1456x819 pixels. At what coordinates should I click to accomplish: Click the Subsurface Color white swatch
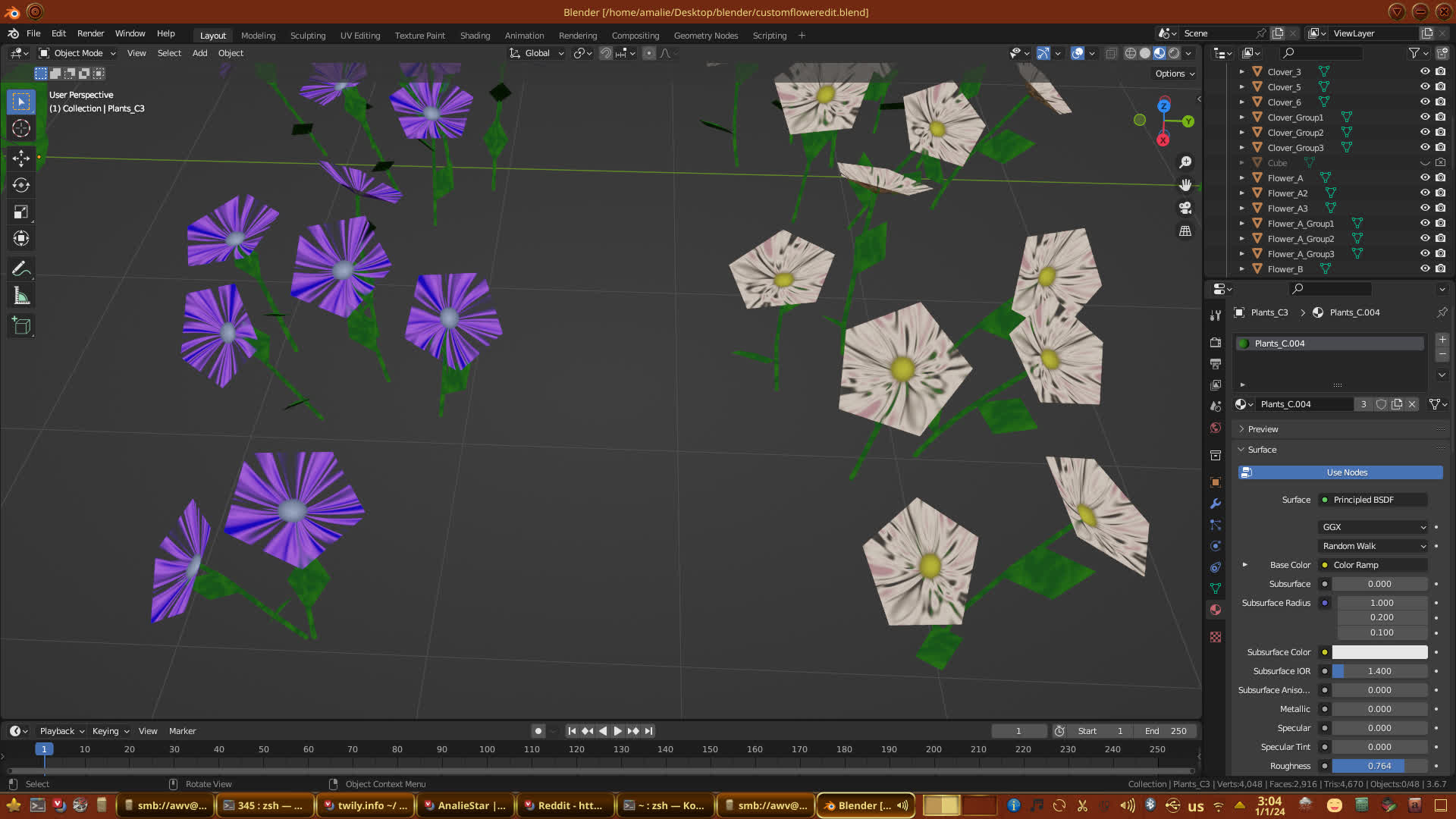pos(1379,652)
